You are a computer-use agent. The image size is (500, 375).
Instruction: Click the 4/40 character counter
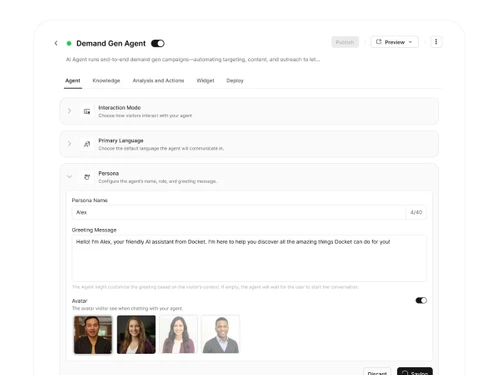(x=416, y=212)
